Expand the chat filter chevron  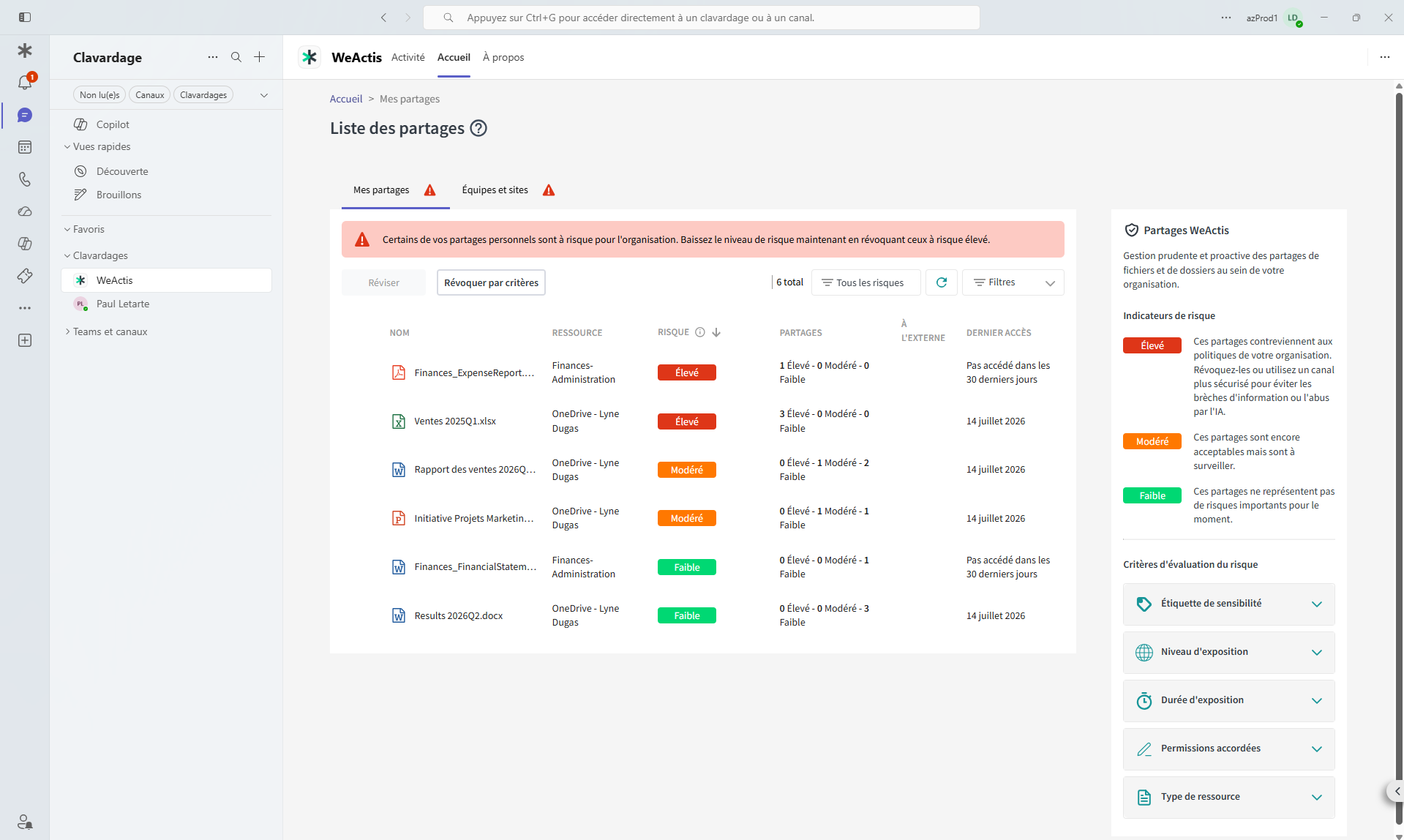pos(264,95)
